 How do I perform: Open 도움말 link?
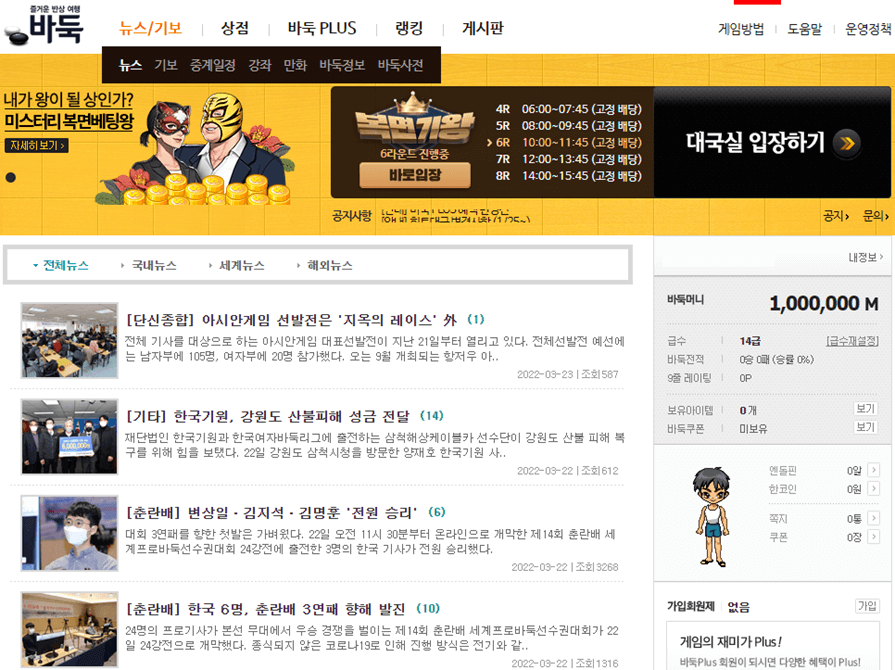point(805,29)
